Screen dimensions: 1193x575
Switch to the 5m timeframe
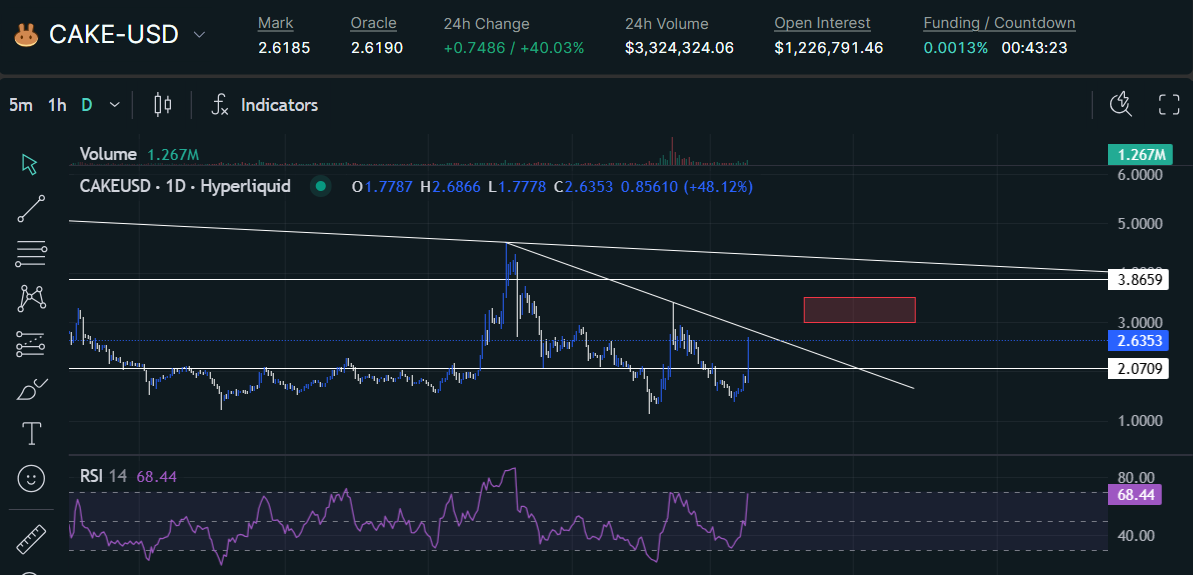click(20, 105)
